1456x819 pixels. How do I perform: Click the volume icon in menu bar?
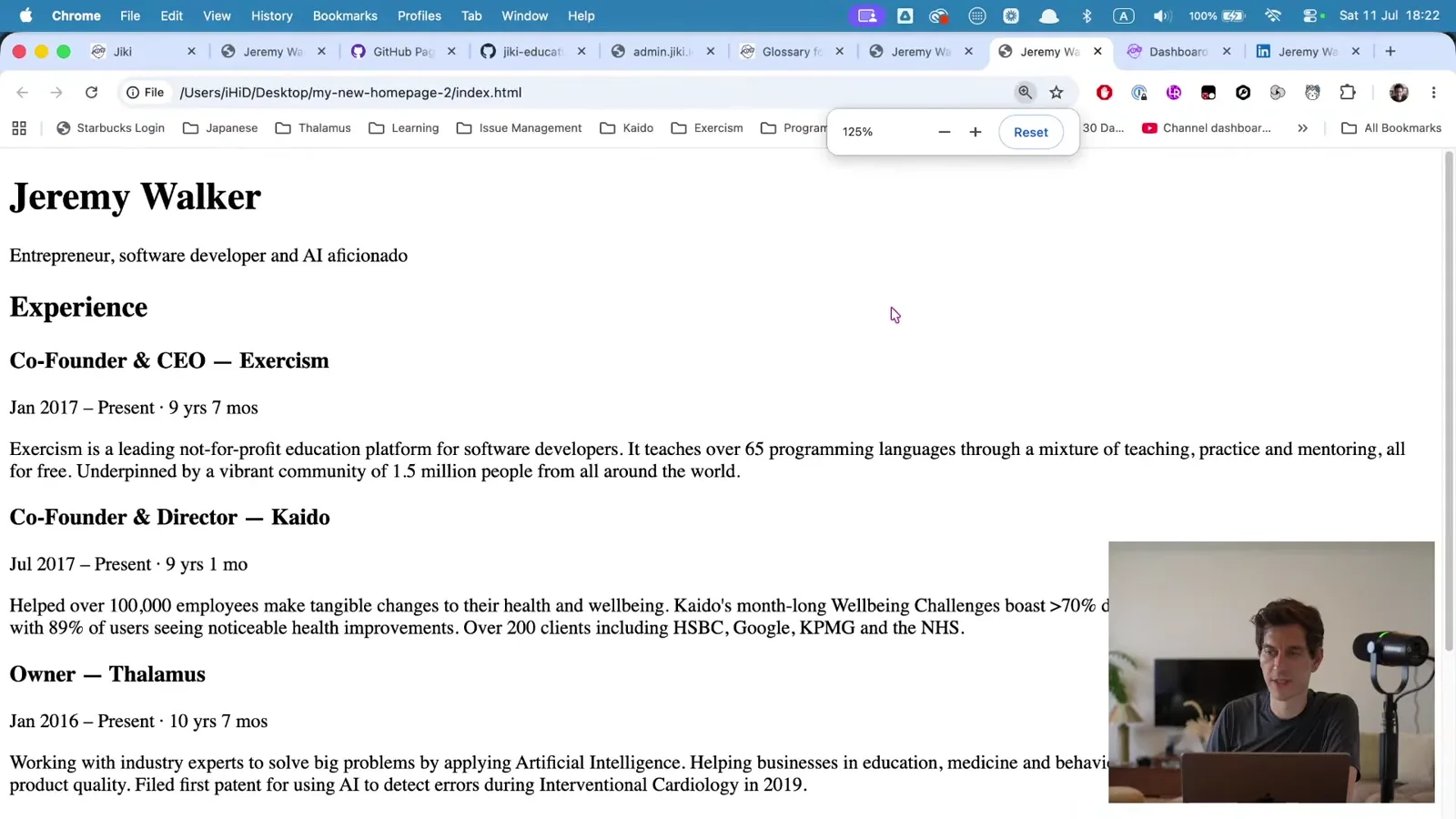click(x=1161, y=15)
